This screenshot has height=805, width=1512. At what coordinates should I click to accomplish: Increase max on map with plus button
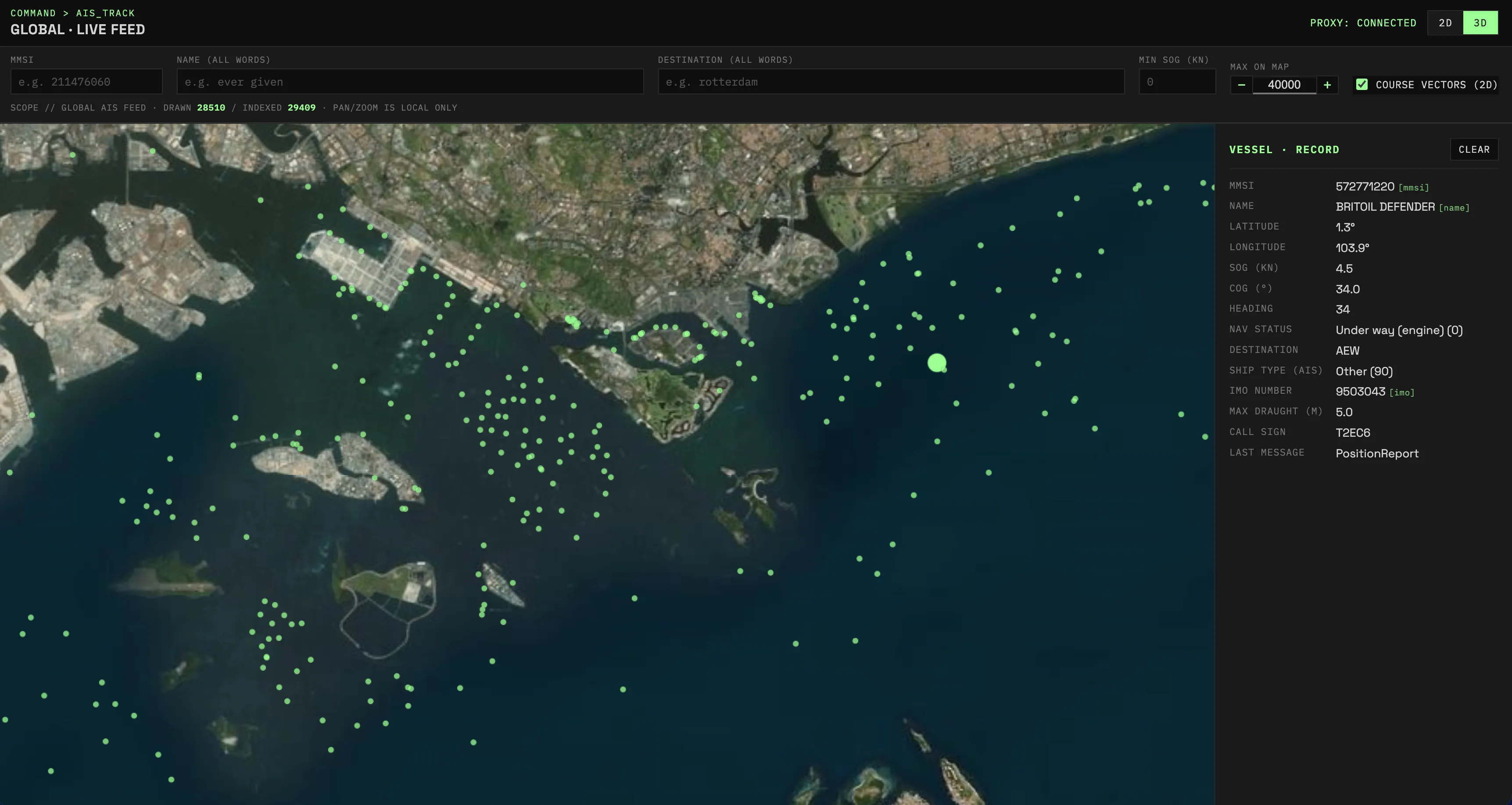[1327, 85]
